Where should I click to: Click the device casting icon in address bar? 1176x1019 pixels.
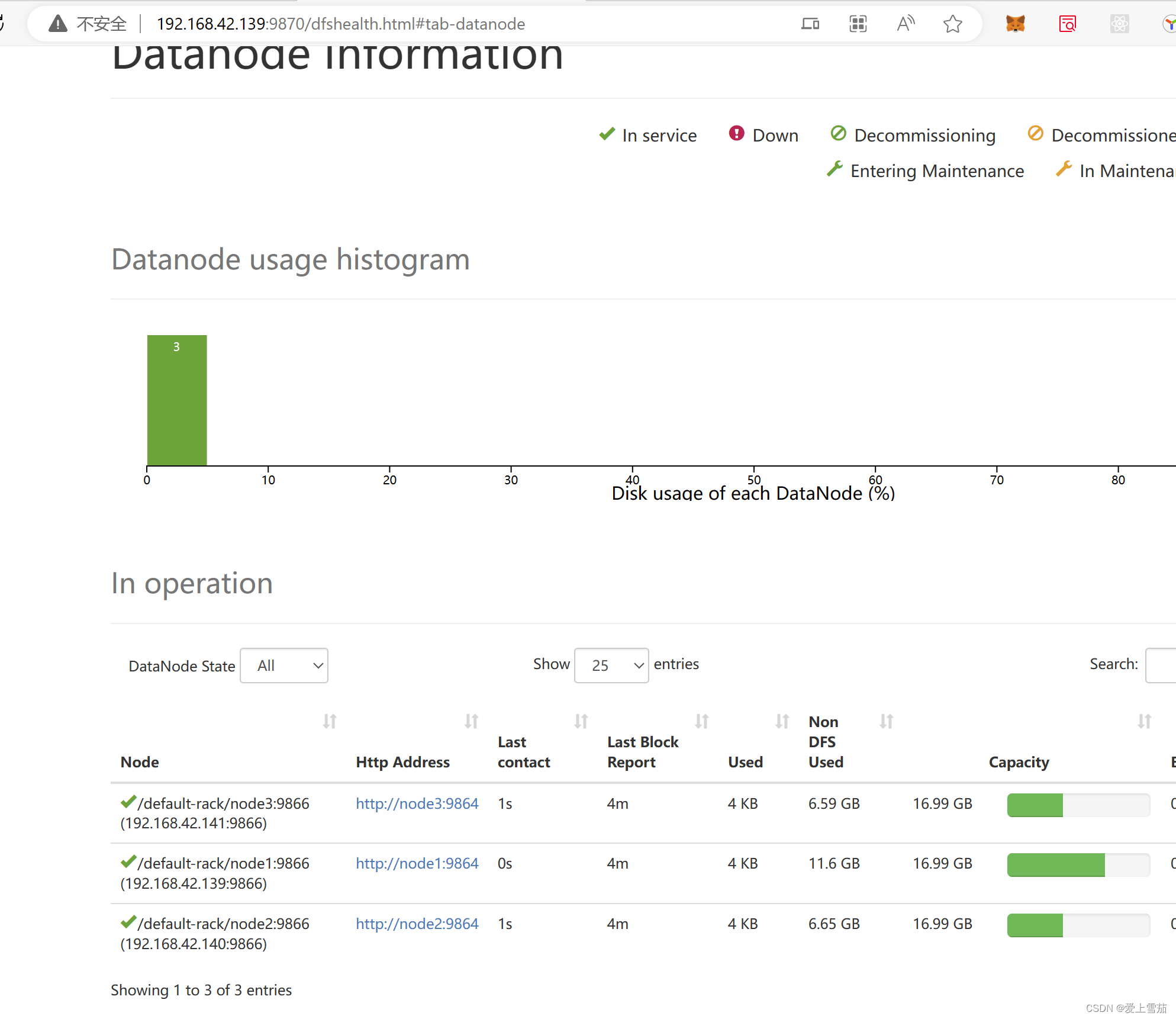[x=810, y=24]
